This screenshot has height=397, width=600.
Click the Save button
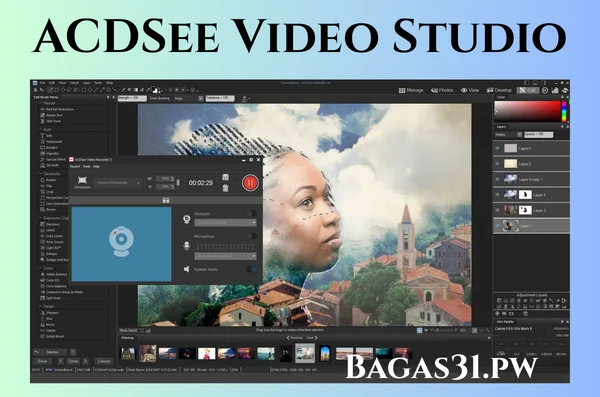click(42, 361)
